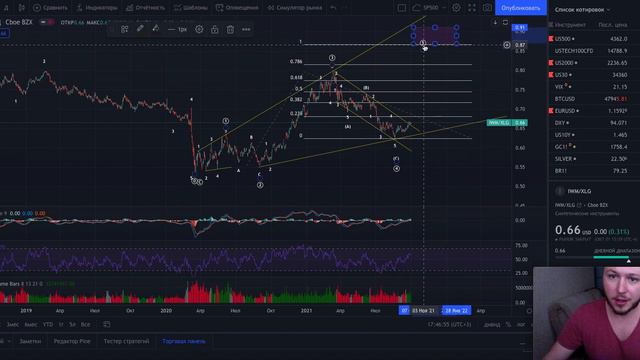
Task: Start the Симулятор рынка (Replay) tool
Action: coord(294,8)
